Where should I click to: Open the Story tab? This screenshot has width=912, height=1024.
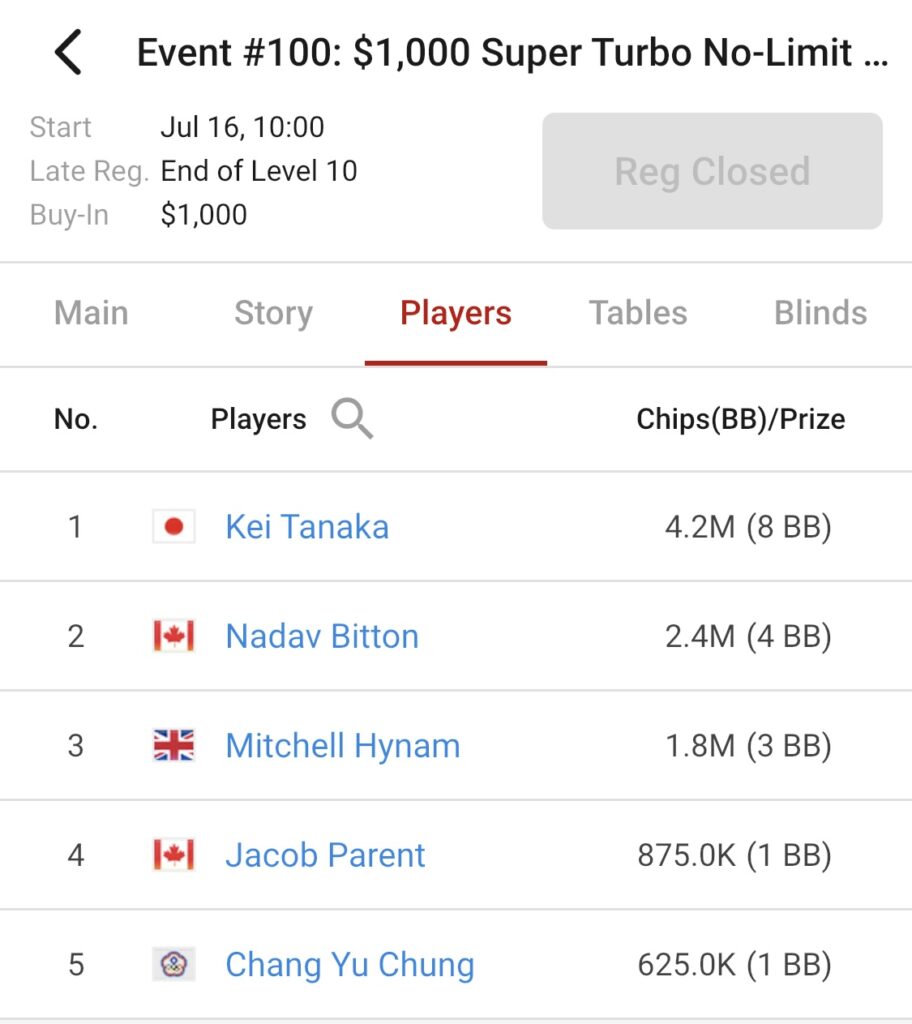pos(273,313)
